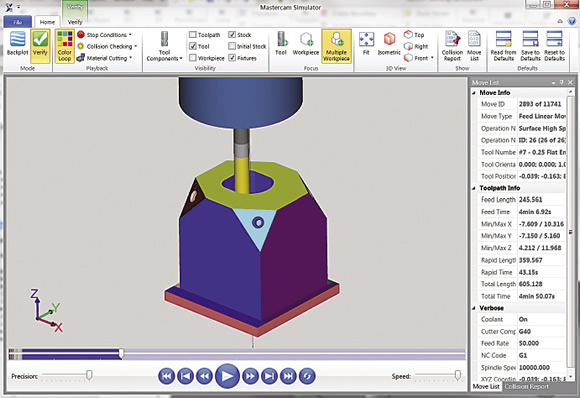
Task: Focus on Multiple Workpiece
Action: click(336, 46)
